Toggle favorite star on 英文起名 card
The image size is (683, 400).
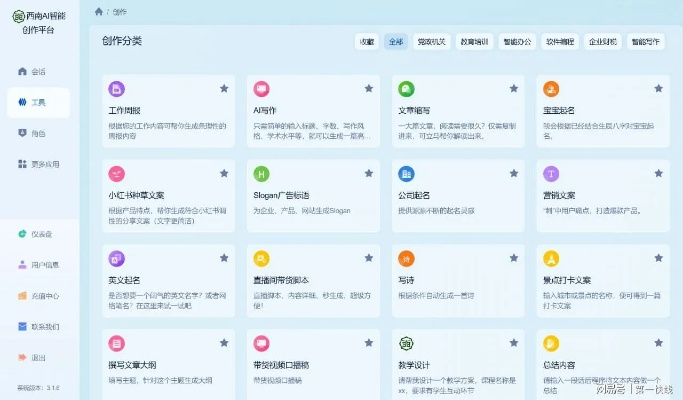(x=223, y=259)
